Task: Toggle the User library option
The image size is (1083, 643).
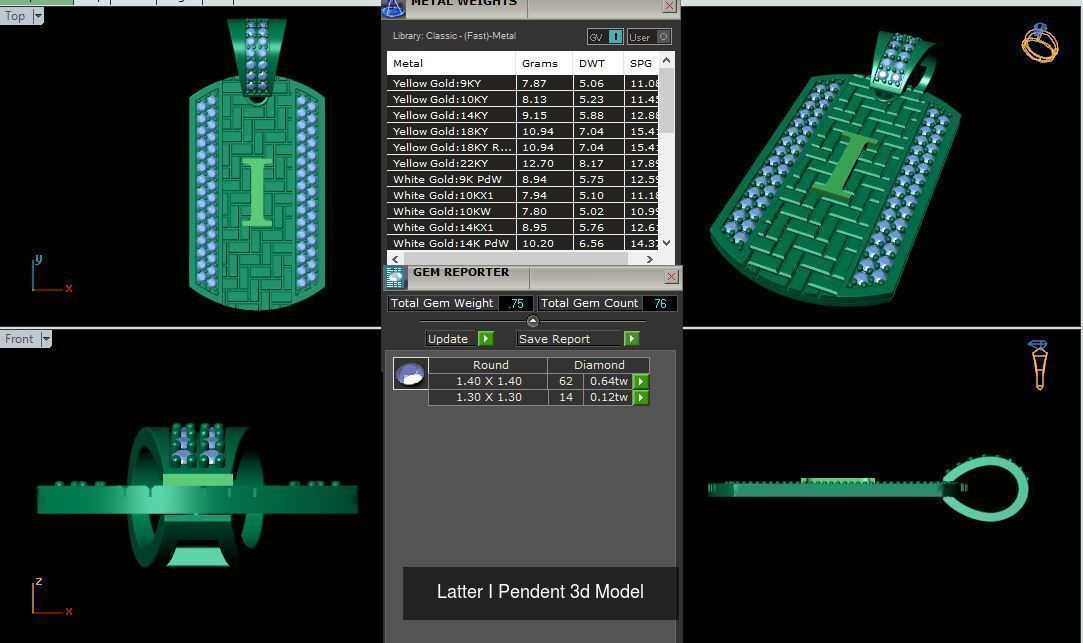Action: coord(649,37)
